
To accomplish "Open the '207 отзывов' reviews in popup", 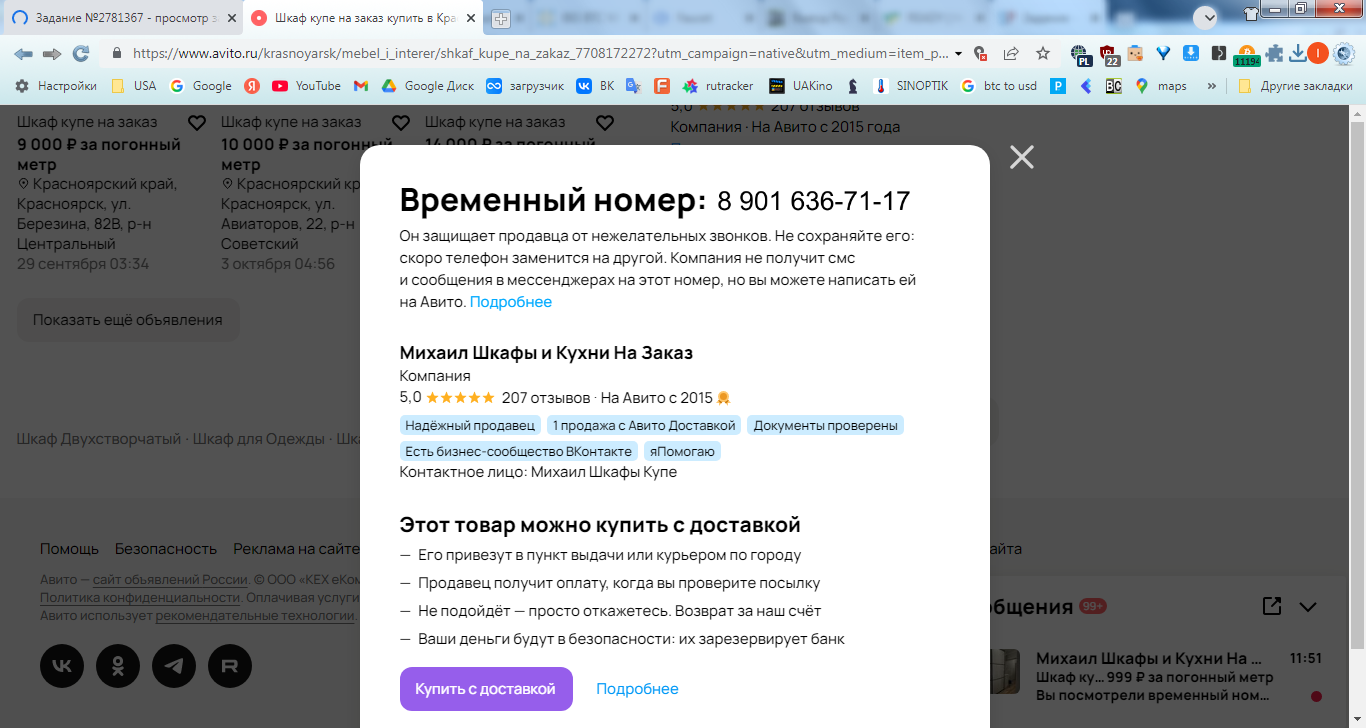I will 546,397.
